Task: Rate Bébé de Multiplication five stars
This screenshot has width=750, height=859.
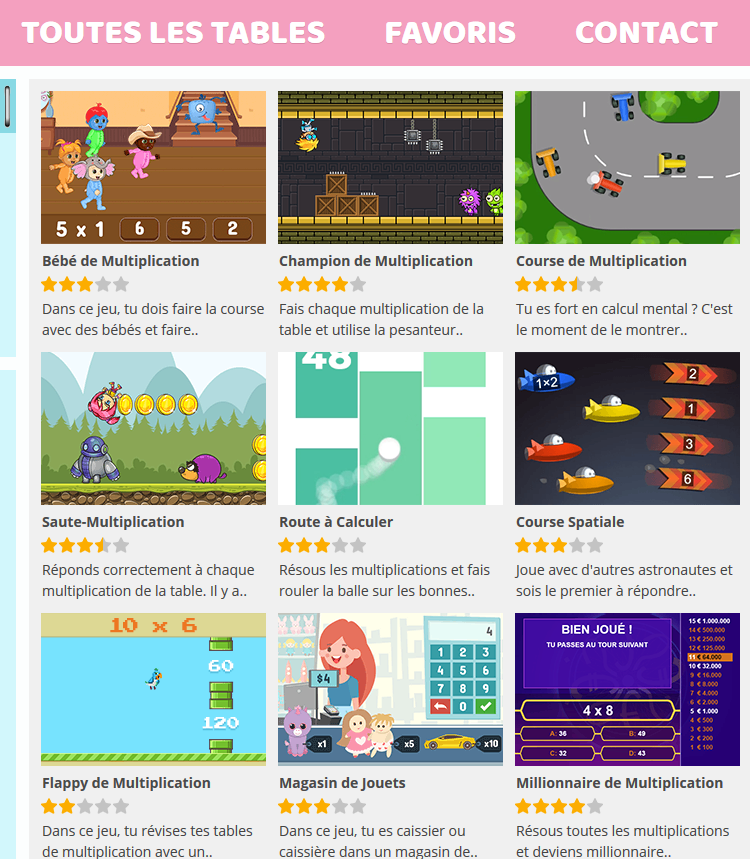Action: pos(121,284)
